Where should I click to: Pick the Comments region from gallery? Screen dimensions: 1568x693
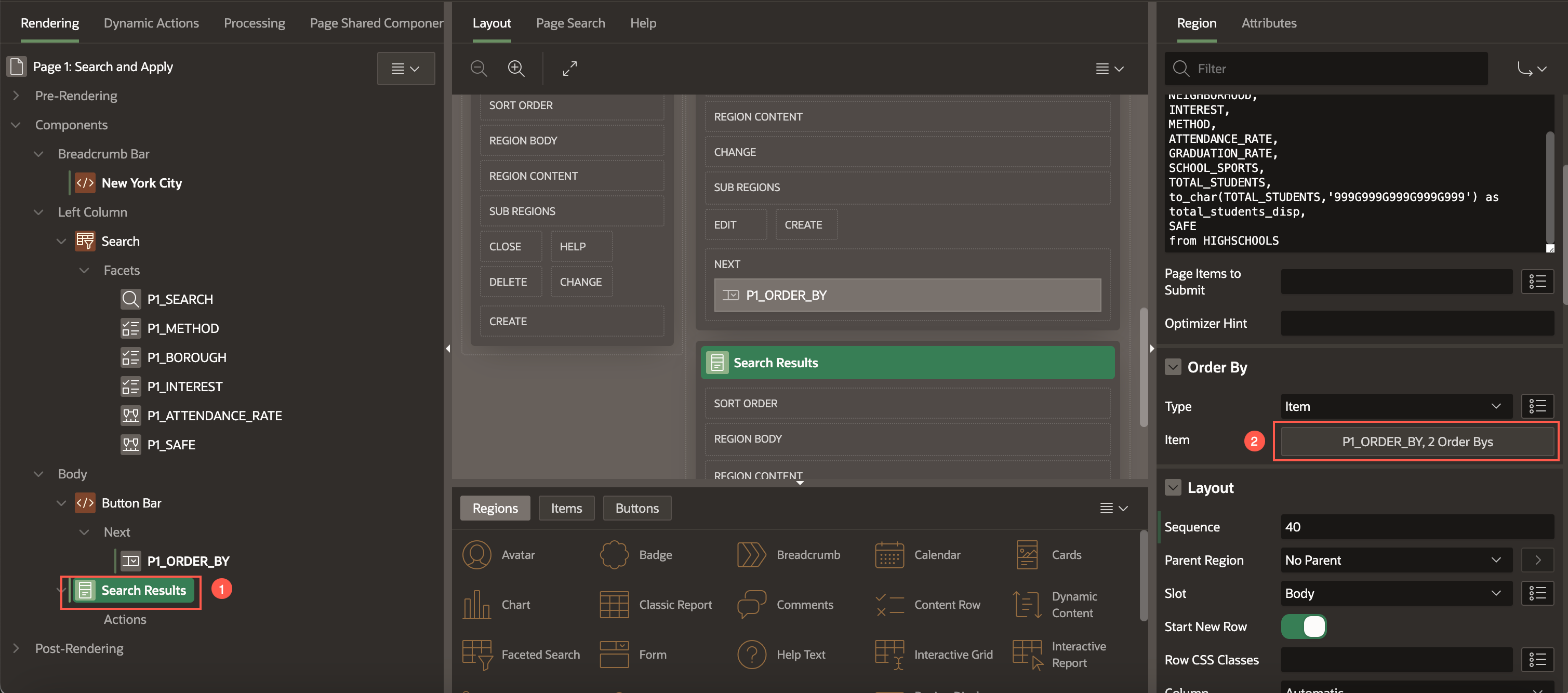coord(785,605)
